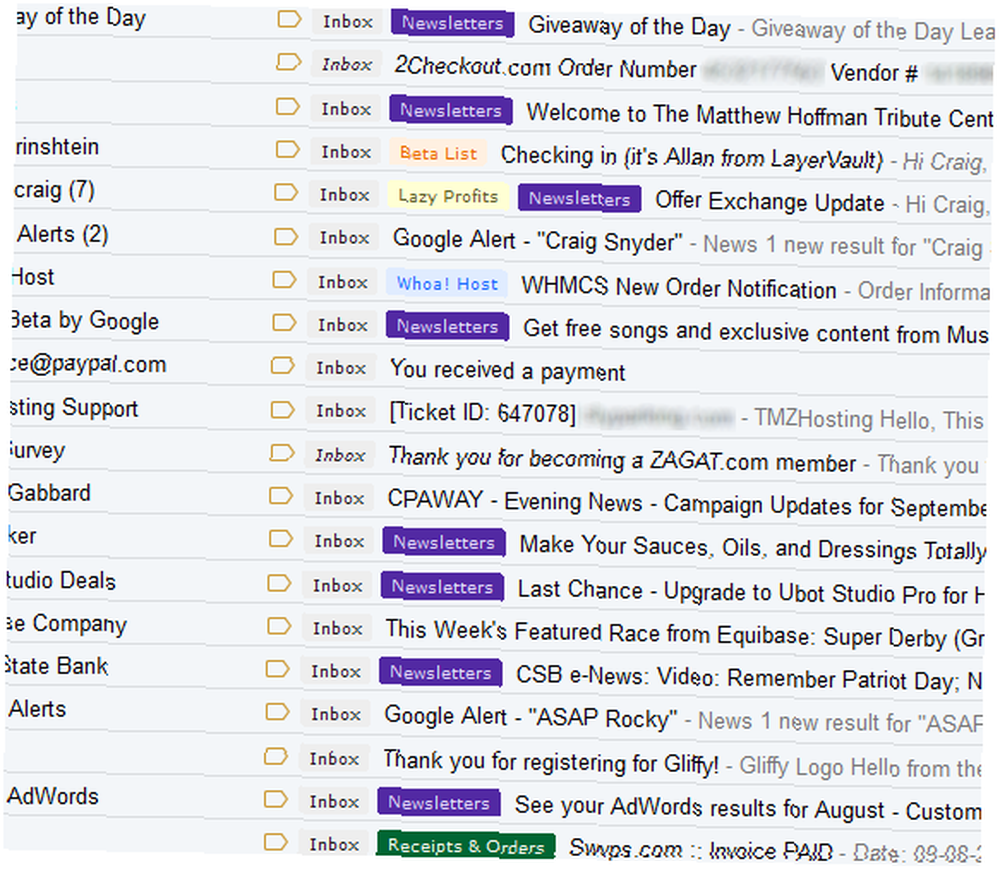Click Inbox label on the Gliffy registration email

point(334,759)
